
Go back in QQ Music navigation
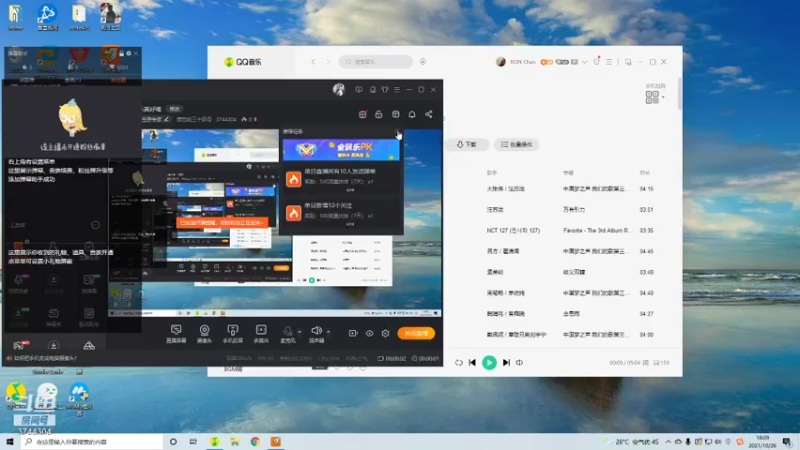coord(313,62)
